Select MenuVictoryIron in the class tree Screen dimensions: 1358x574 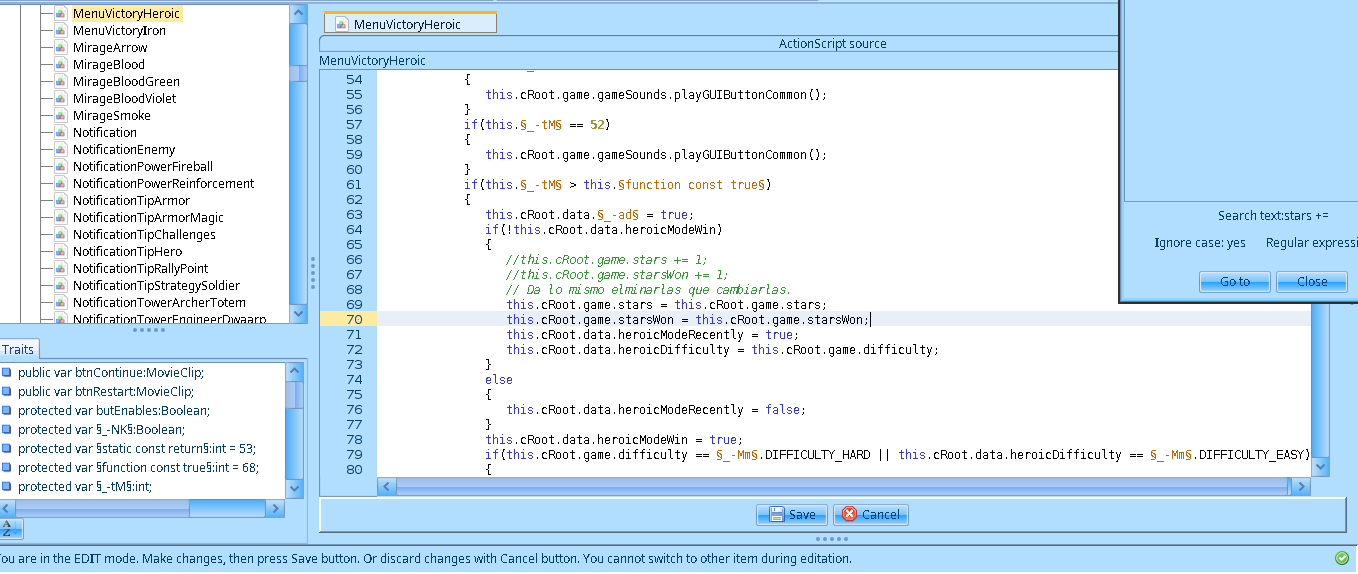pyautogui.click(x=119, y=31)
